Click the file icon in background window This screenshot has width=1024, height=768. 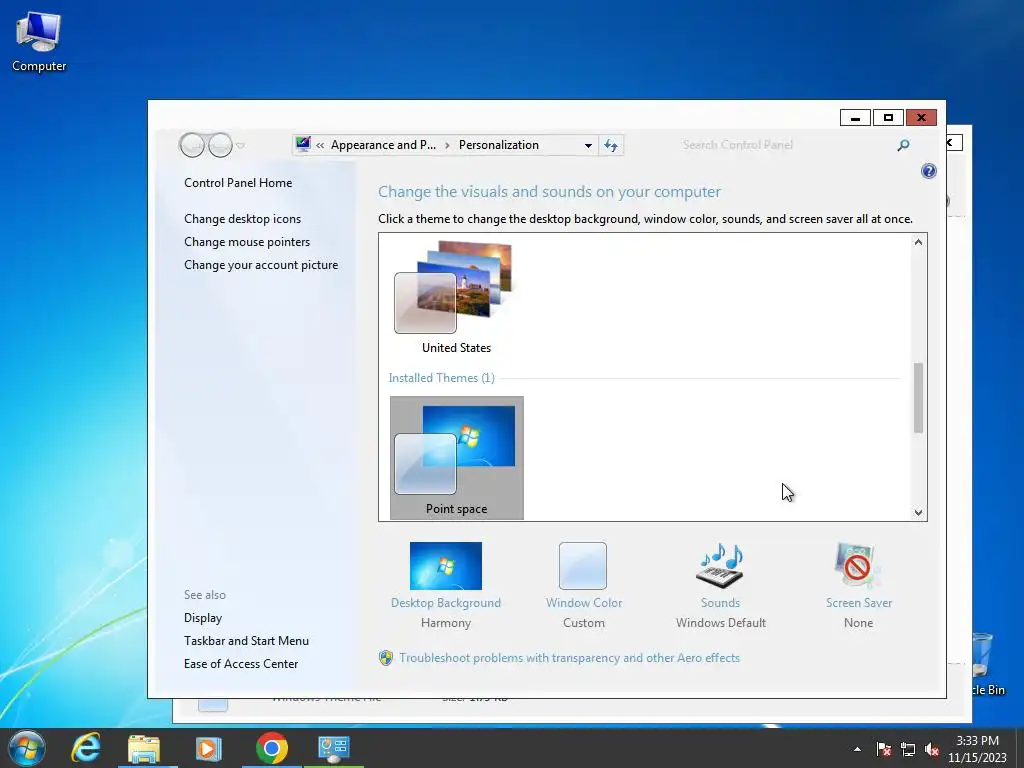(213, 705)
